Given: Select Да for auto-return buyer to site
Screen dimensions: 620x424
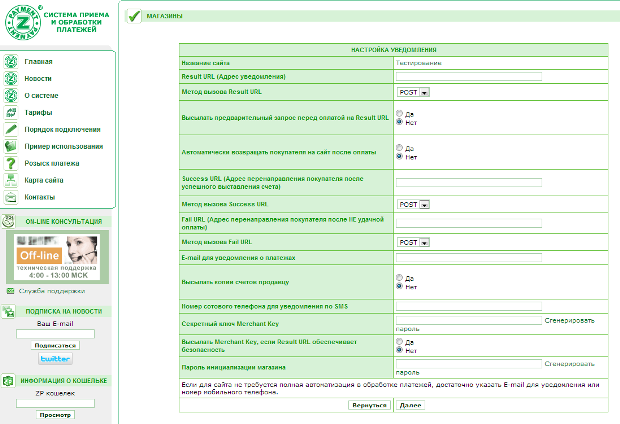Looking at the screenshot, I should (x=400, y=149).
